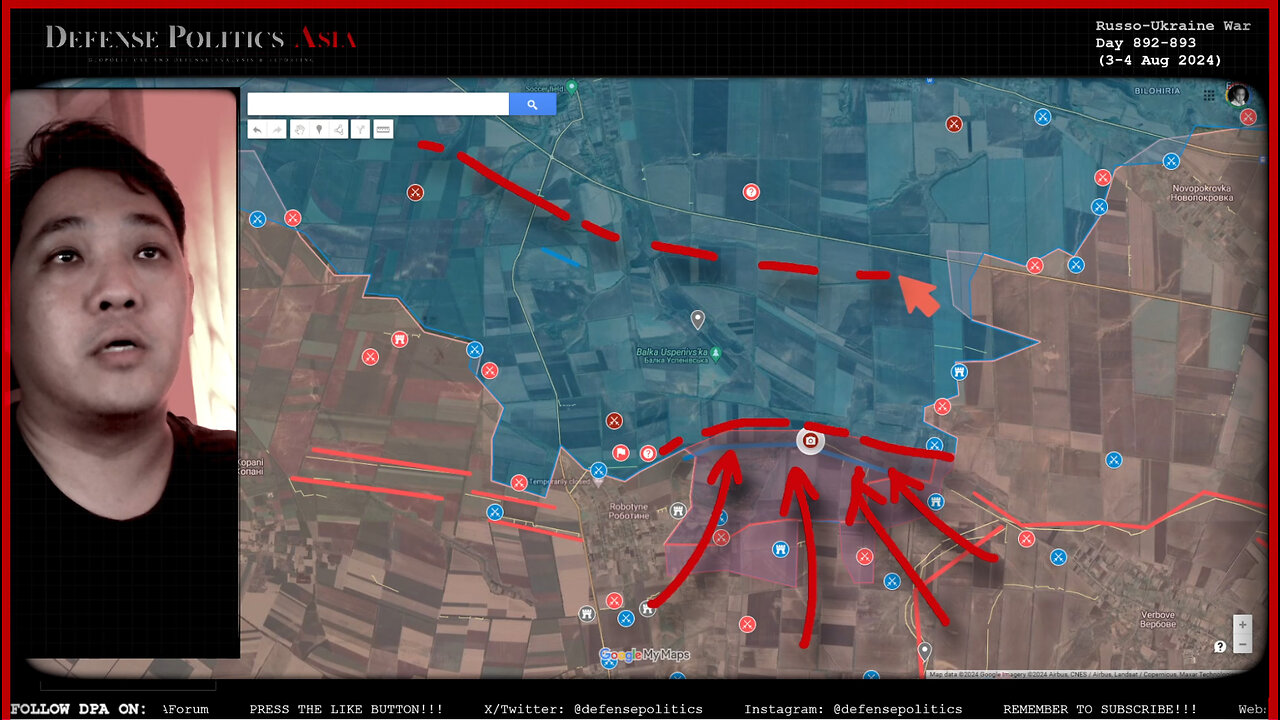The image size is (1280, 720).
Task: Click the Robotyne village label
Action: pos(629,512)
